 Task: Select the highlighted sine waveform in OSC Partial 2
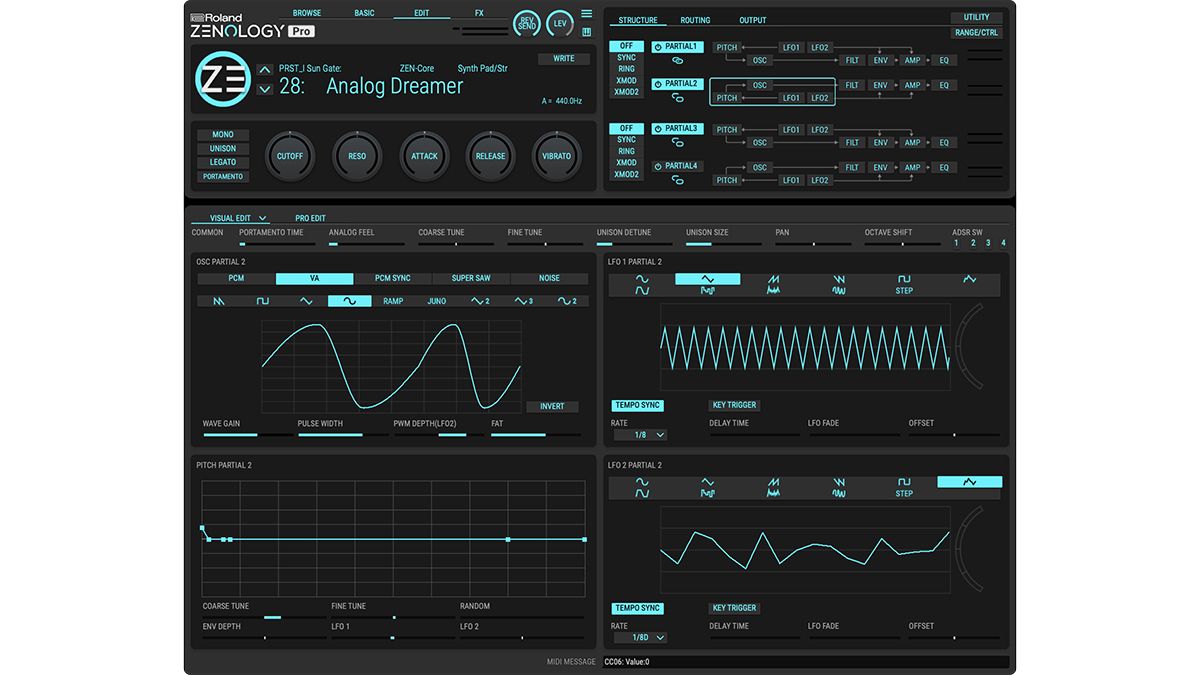click(349, 301)
